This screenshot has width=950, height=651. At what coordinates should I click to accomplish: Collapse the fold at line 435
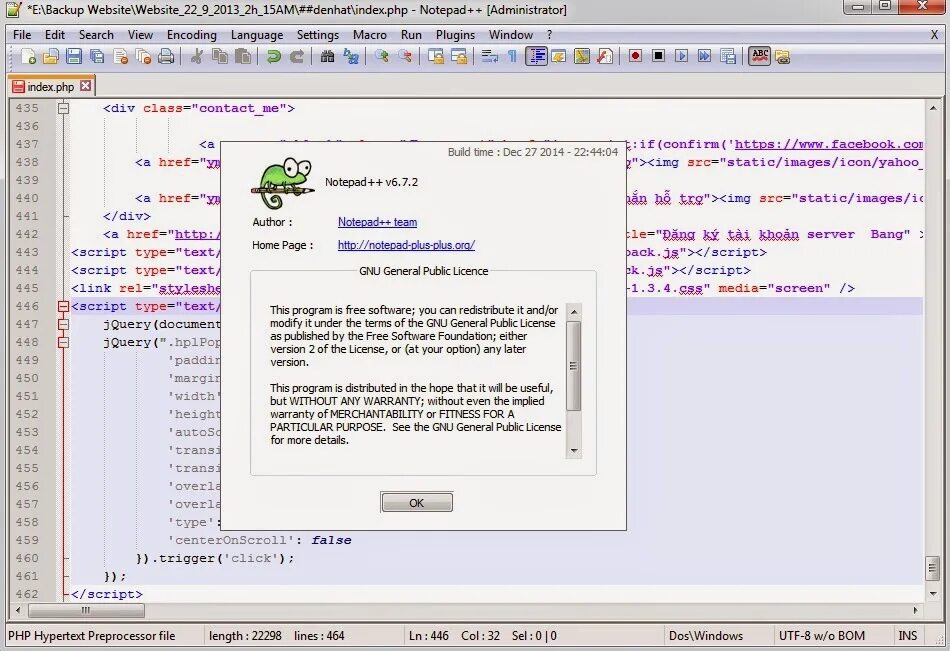tap(63, 108)
